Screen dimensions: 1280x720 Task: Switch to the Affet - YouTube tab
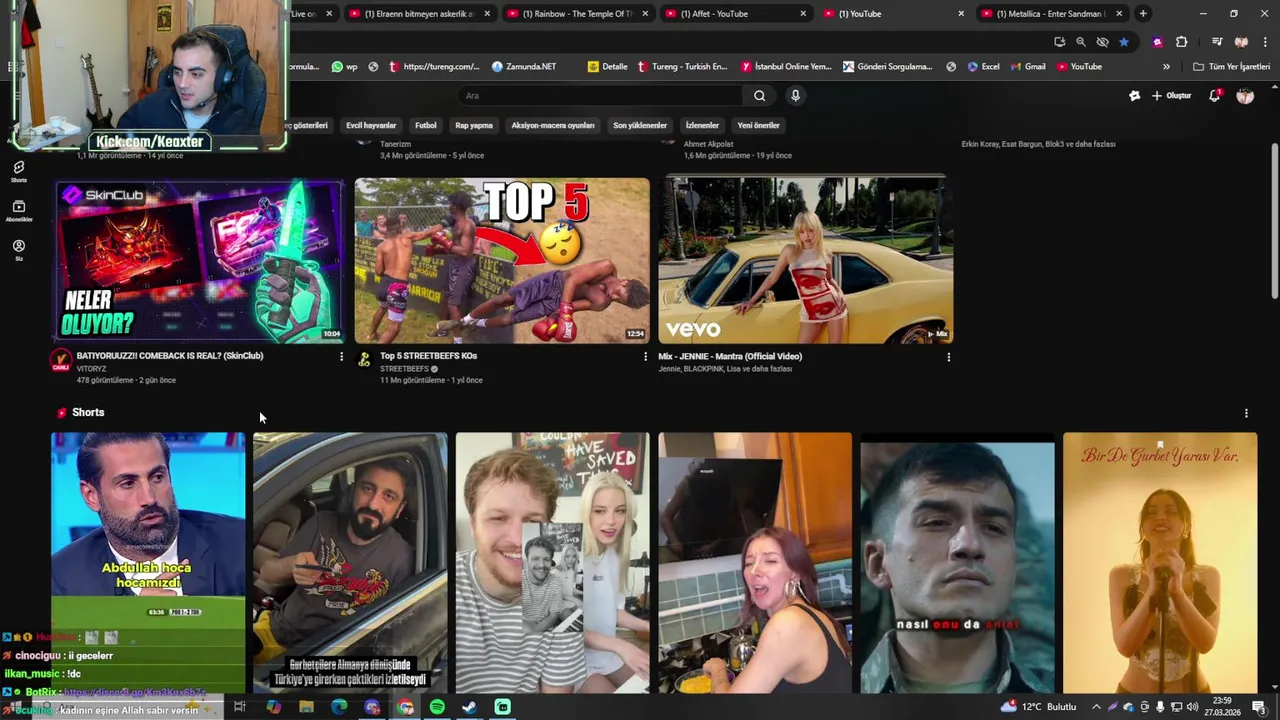coord(733,14)
